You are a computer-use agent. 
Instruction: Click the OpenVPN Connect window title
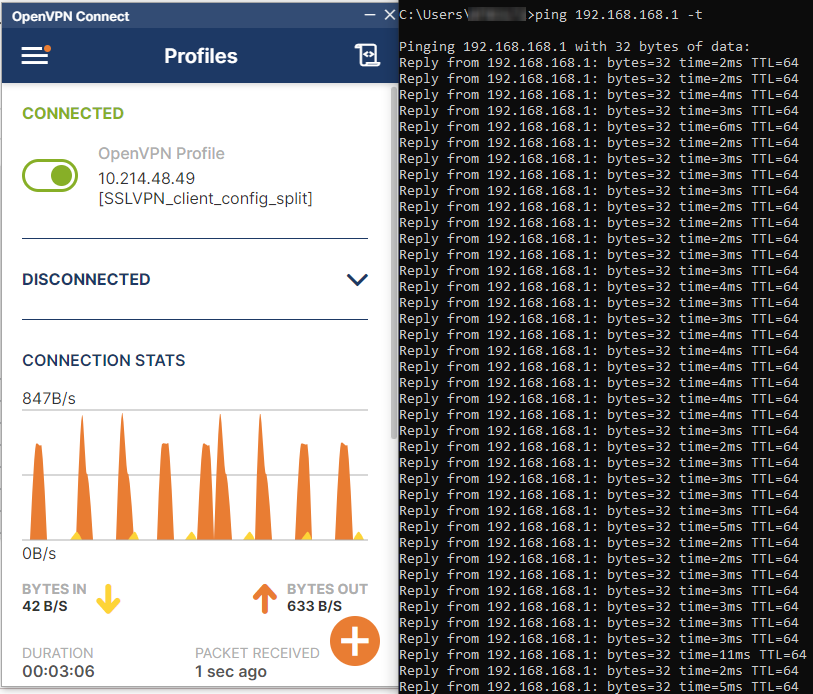point(71,16)
